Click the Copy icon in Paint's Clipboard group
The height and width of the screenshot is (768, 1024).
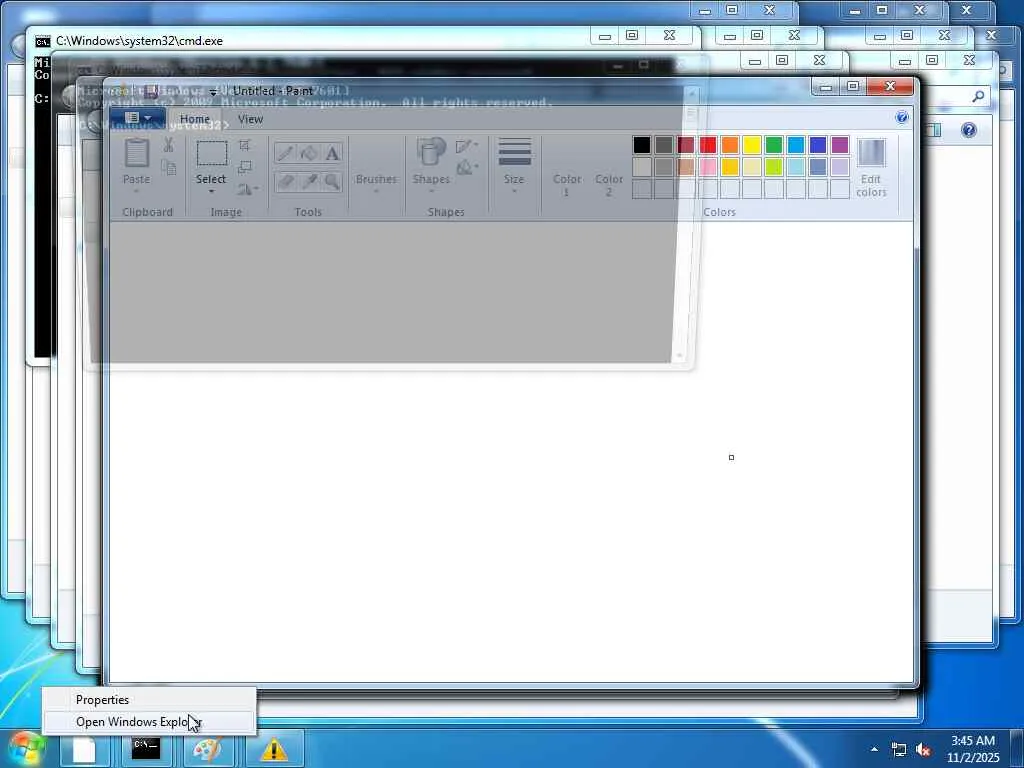coord(168,168)
